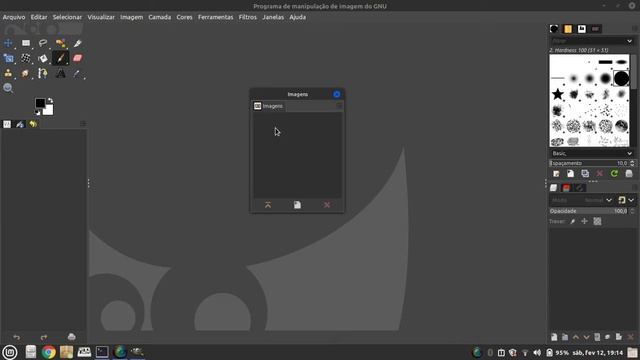Select the Zoom magnifier tool

point(8,88)
